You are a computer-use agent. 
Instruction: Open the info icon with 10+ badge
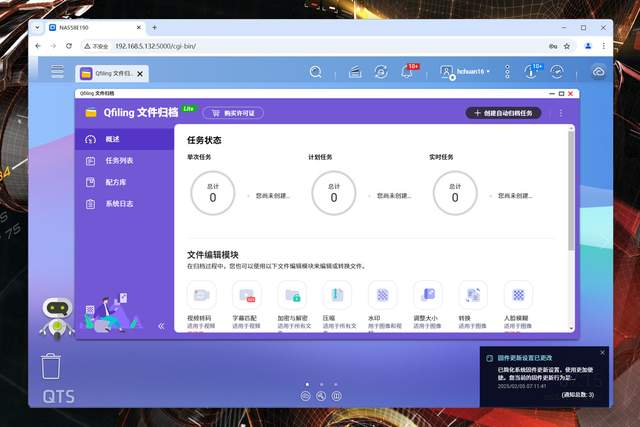pyautogui.click(x=532, y=71)
